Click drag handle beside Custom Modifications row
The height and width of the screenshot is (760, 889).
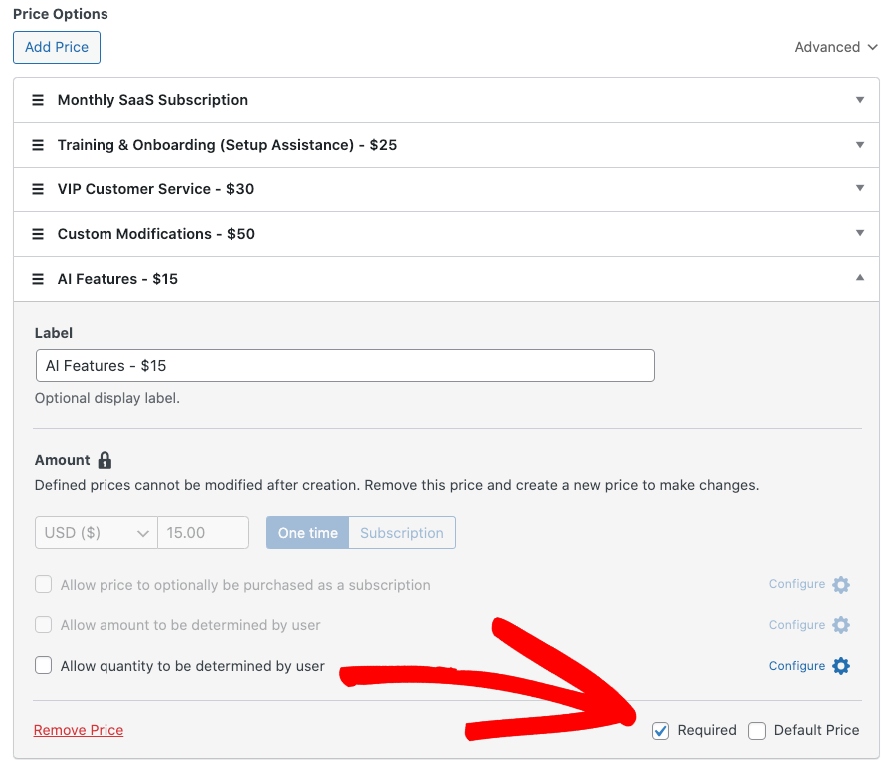38,234
